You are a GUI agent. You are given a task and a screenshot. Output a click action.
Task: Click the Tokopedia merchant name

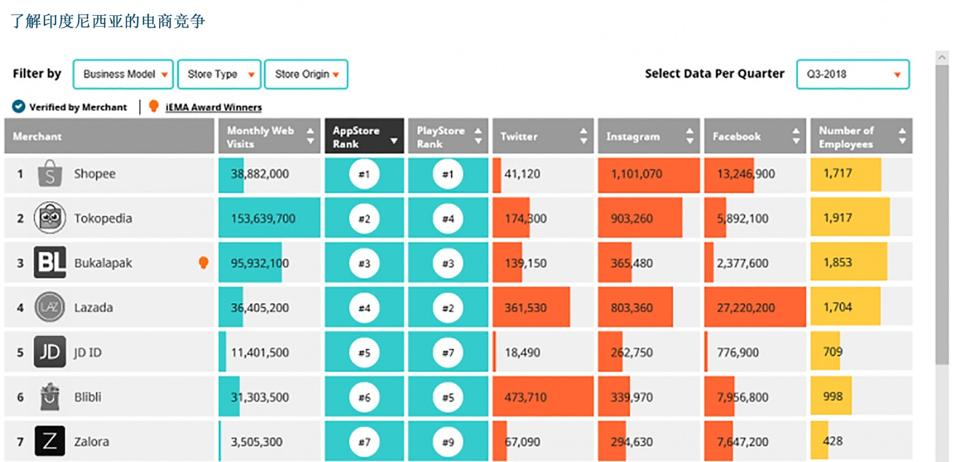(x=103, y=218)
